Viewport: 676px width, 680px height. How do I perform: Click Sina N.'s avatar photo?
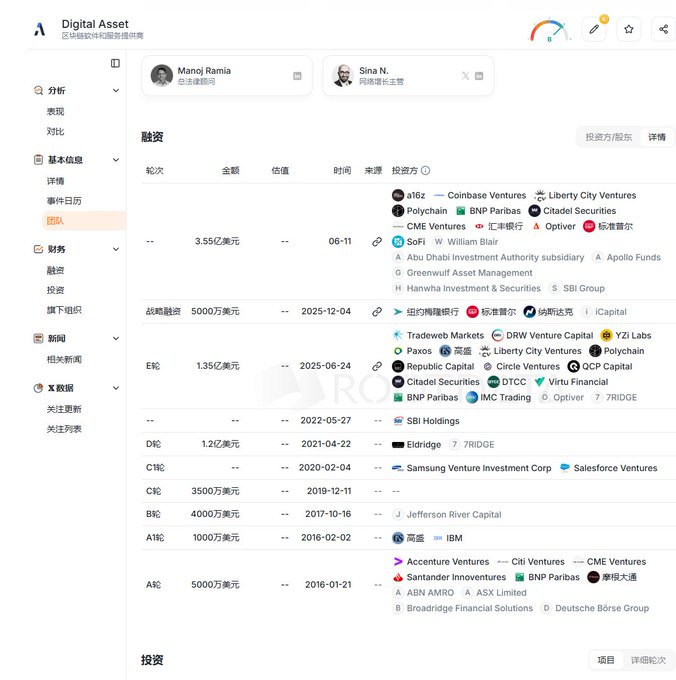[x=343, y=75]
